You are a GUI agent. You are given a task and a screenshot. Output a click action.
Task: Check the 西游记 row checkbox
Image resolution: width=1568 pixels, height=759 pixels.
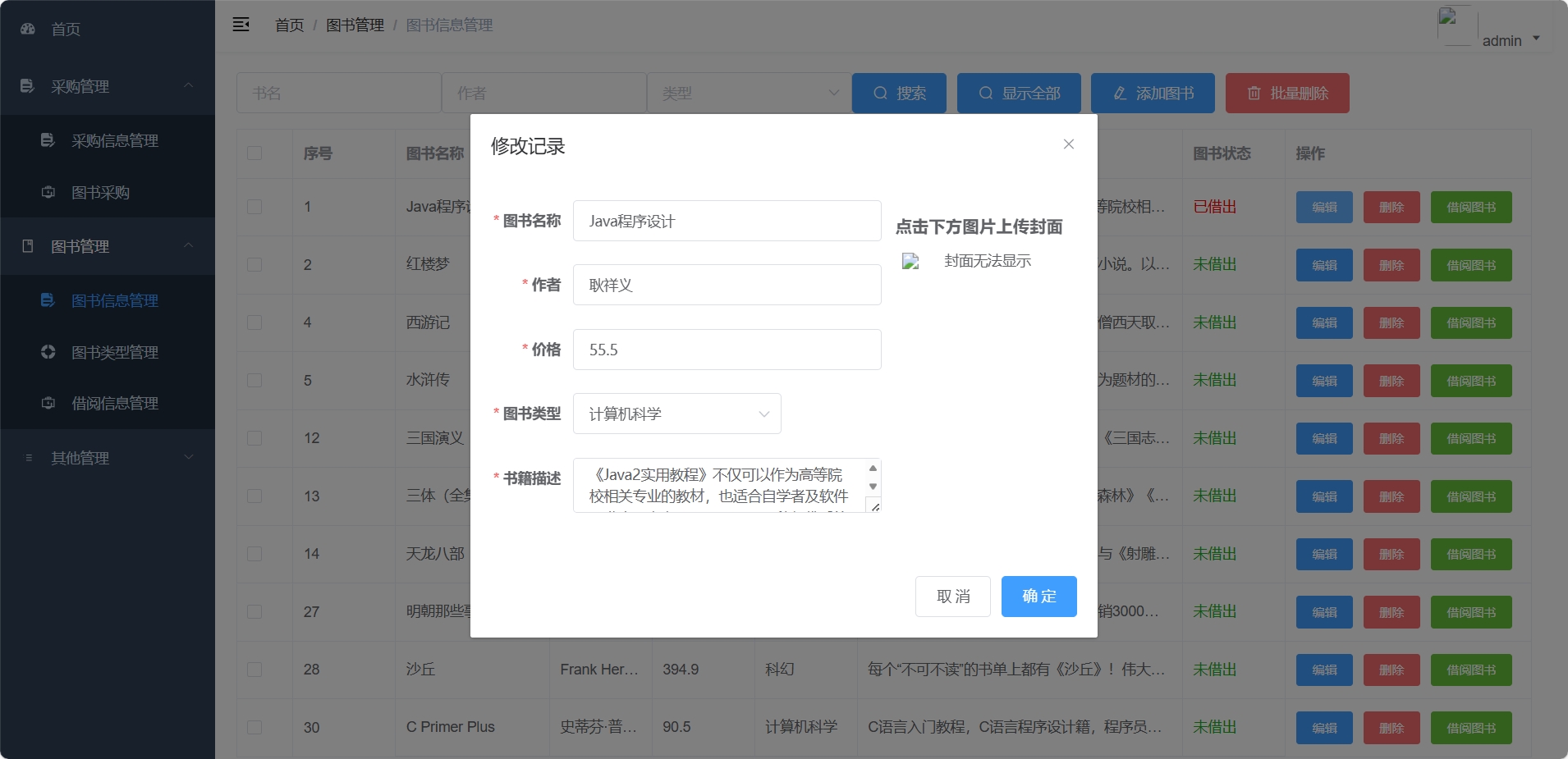(254, 322)
